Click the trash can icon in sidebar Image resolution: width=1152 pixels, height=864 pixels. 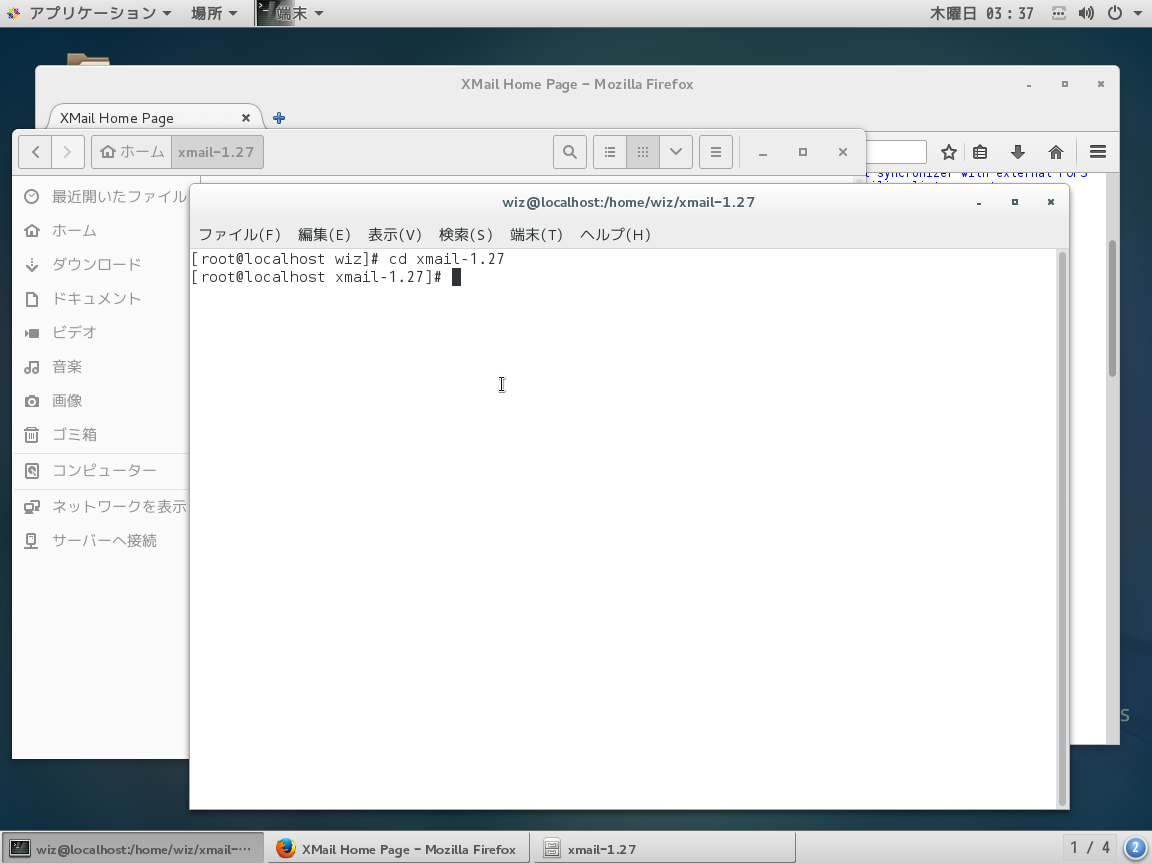click(x=32, y=435)
